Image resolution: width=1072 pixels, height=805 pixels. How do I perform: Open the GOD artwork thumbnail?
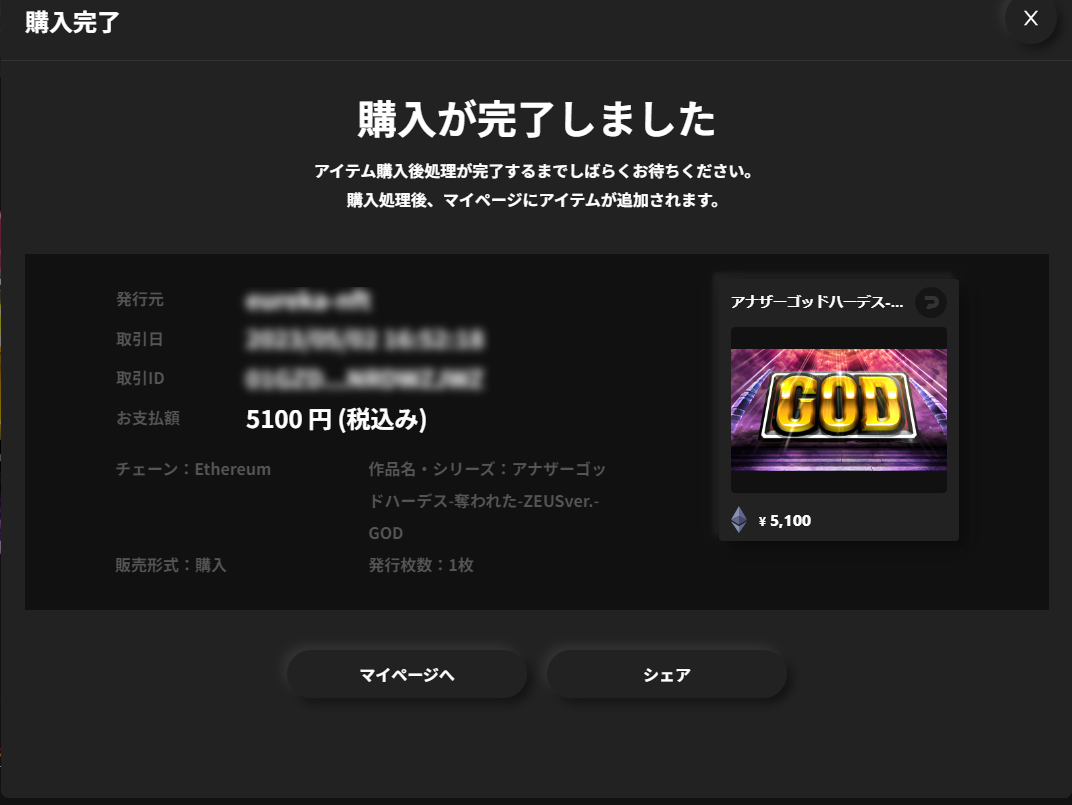839,410
